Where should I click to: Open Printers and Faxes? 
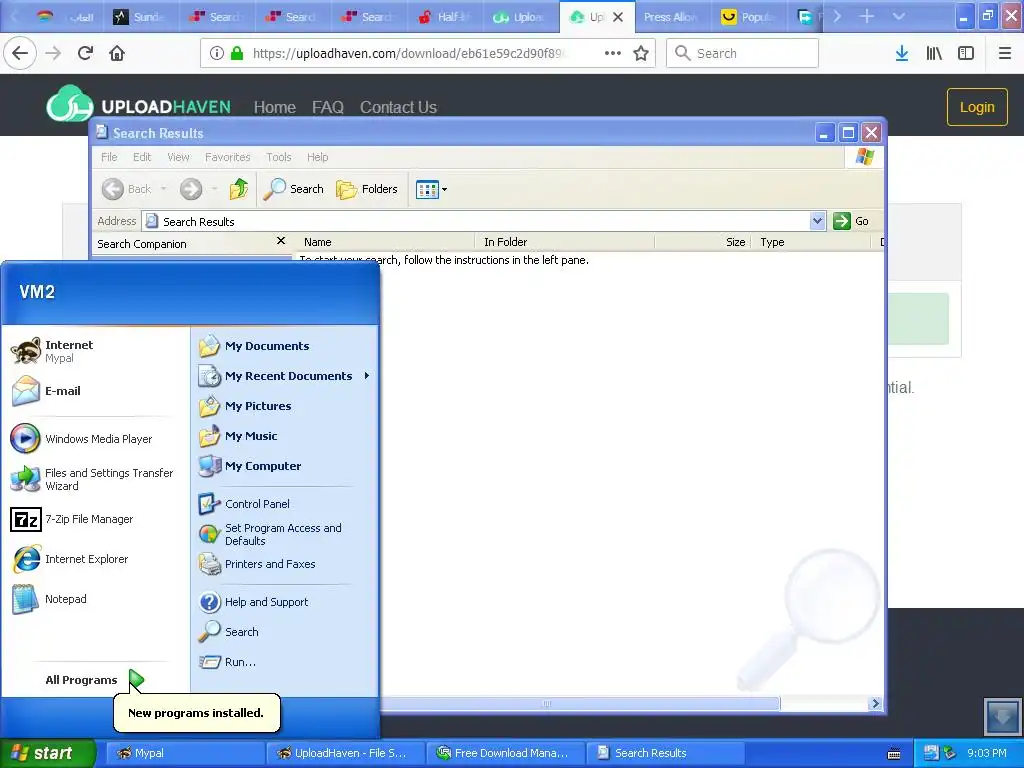click(x=257, y=564)
